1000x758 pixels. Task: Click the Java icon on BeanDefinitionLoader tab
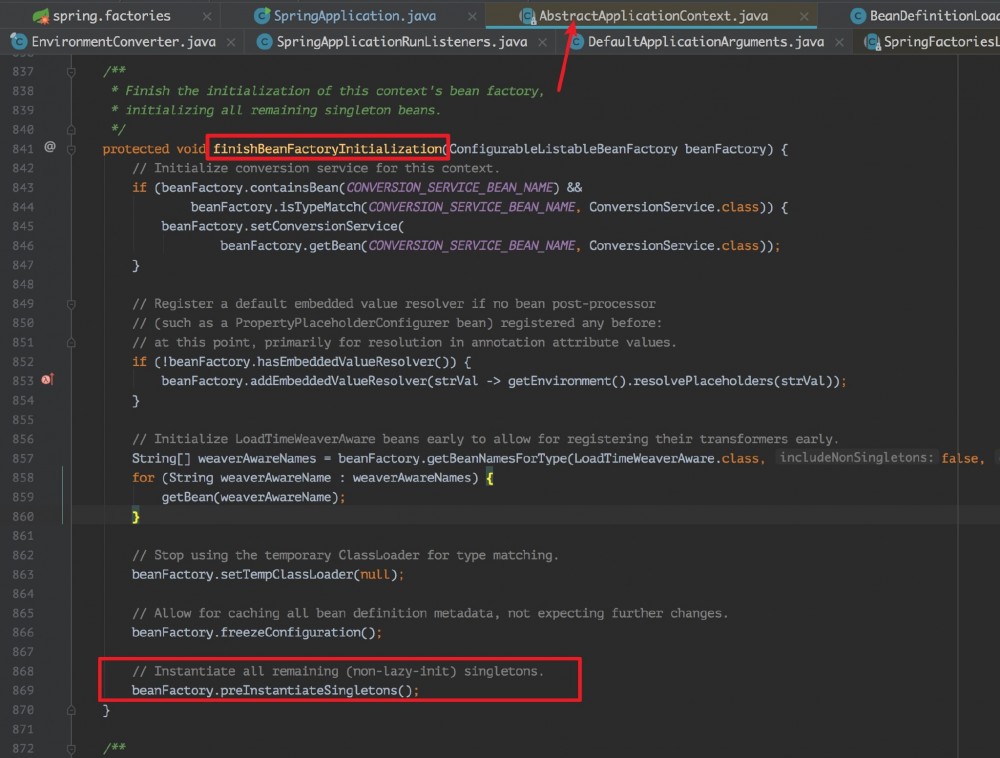pyautogui.click(x=858, y=15)
